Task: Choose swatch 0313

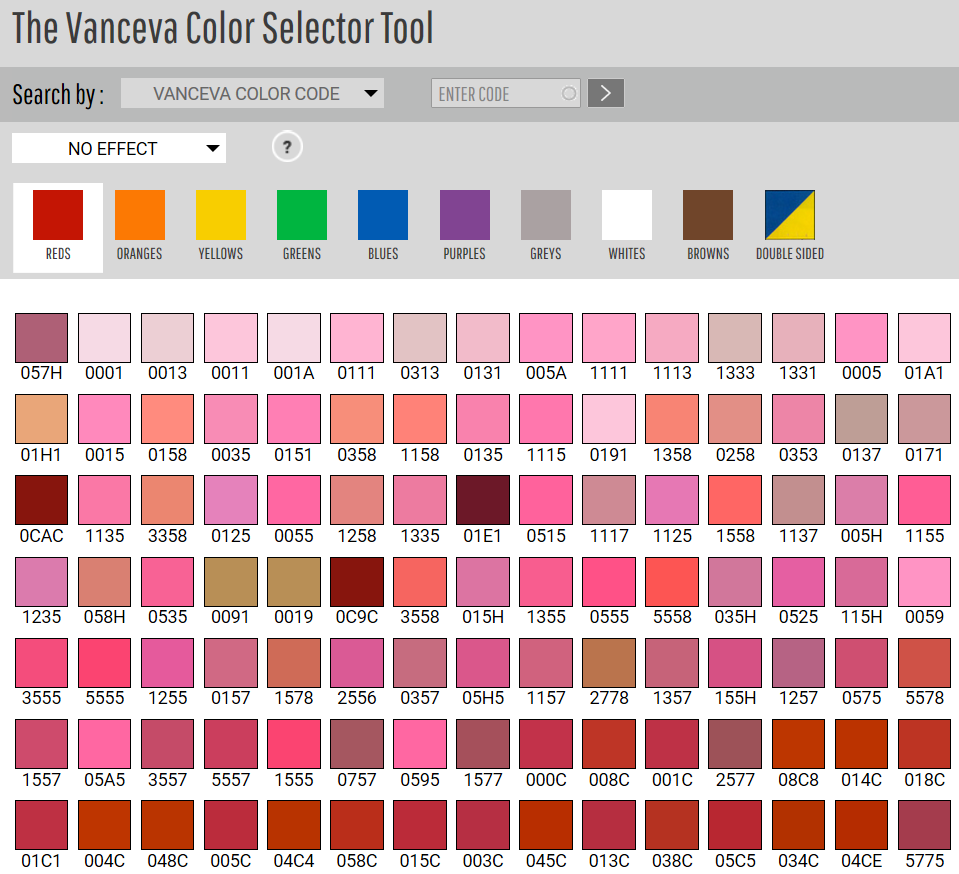Action: point(420,338)
